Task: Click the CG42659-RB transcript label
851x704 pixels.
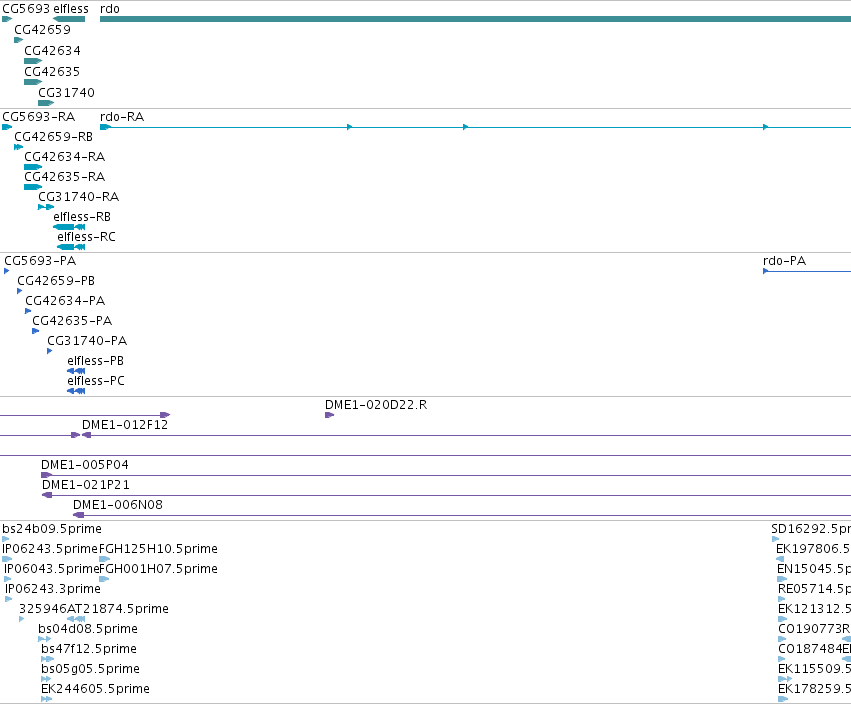Action: (x=53, y=137)
